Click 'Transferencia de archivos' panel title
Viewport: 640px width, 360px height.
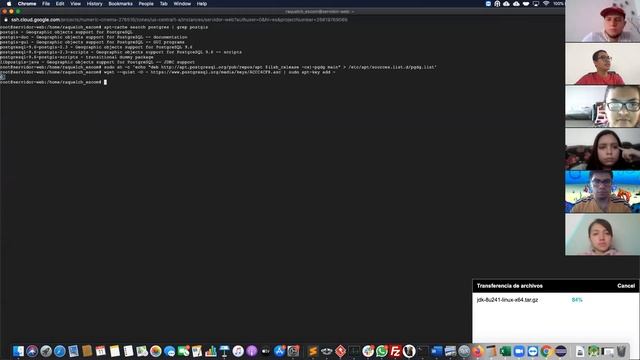(x=510, y=286)
